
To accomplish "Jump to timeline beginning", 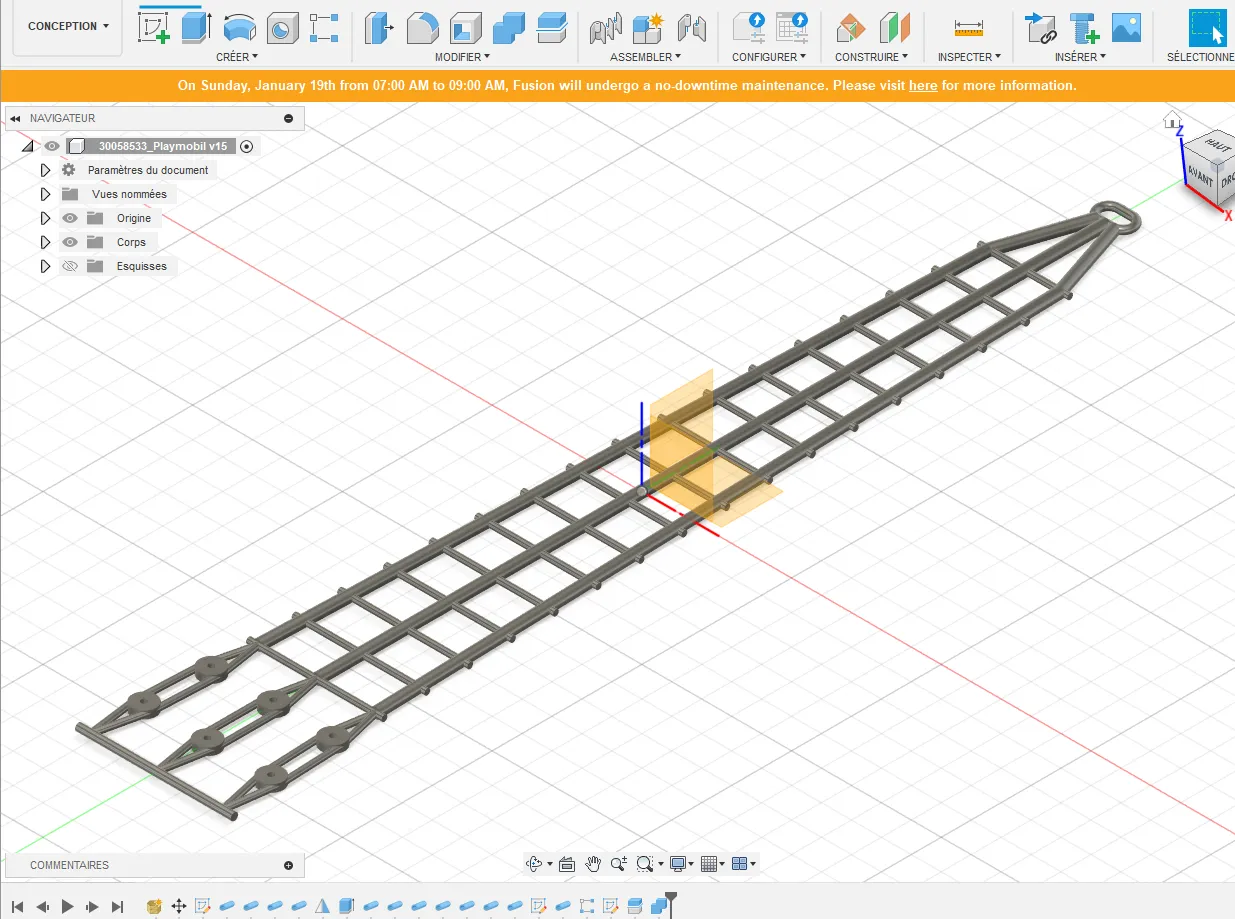I will click(17, 907).
